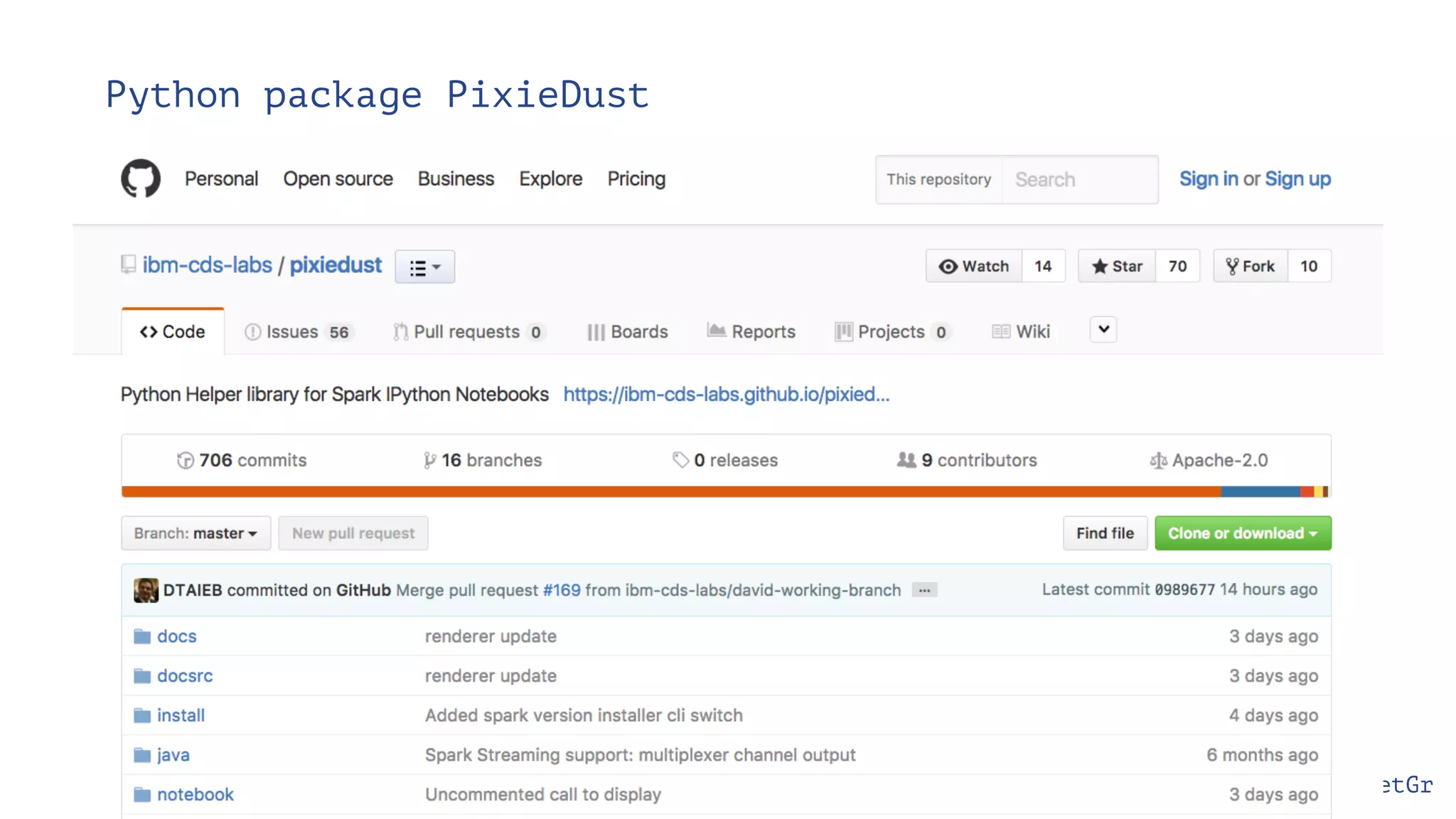Star the pixiedust repository
Screen dimensions: 1456x819
pos(1117,267)
